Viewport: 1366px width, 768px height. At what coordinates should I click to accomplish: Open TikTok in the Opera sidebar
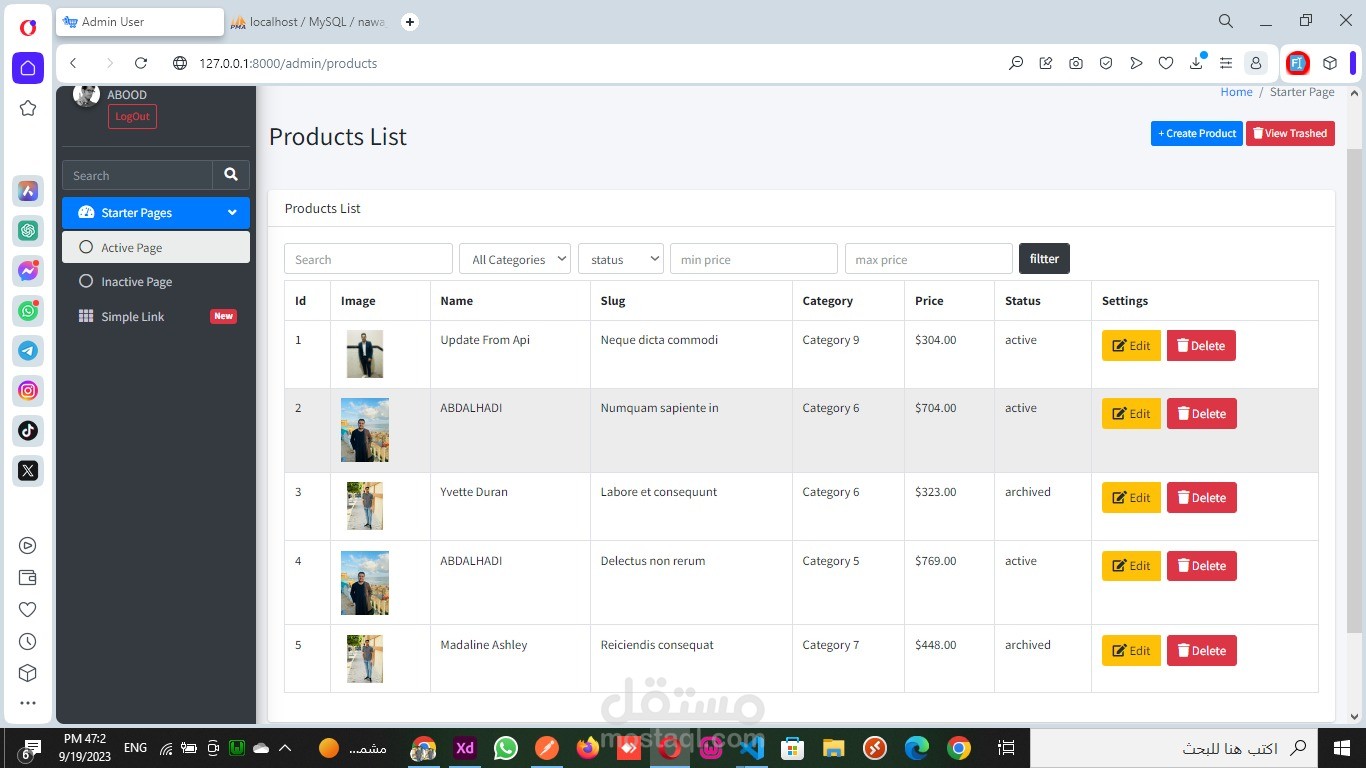coord(28,430)
